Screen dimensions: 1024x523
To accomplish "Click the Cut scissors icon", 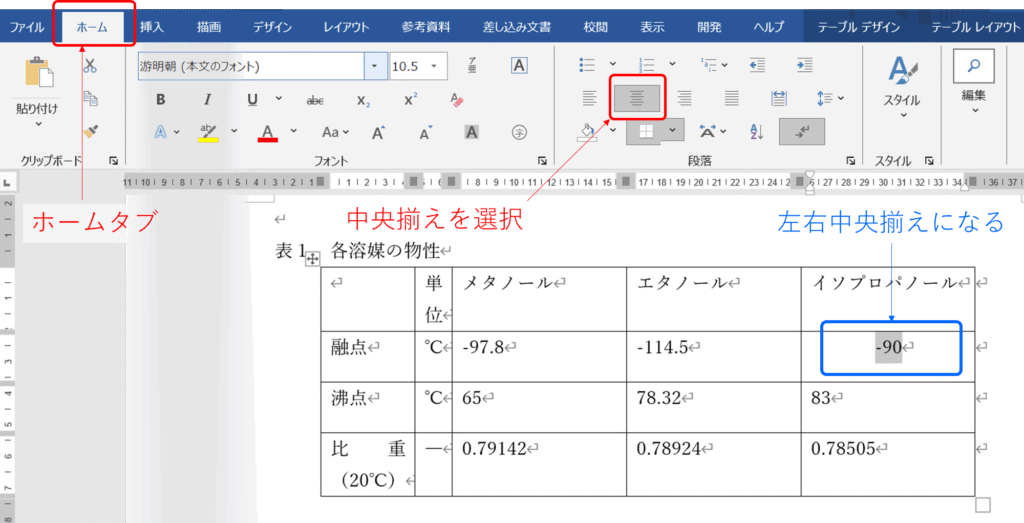I will [x=90, y=66].
